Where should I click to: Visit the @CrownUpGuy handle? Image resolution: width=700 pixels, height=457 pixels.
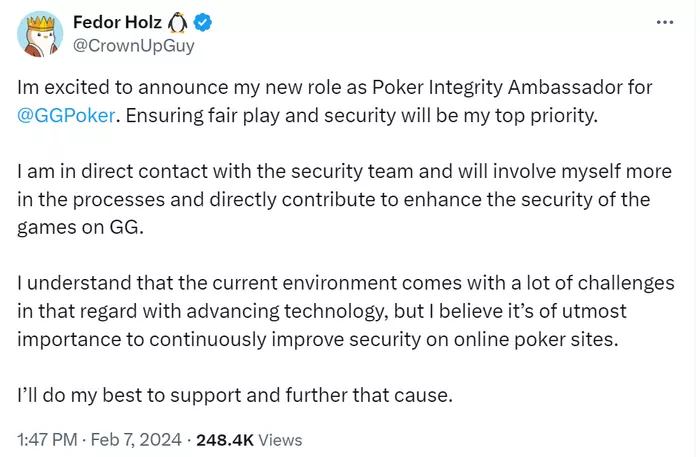tap(133, 46)
